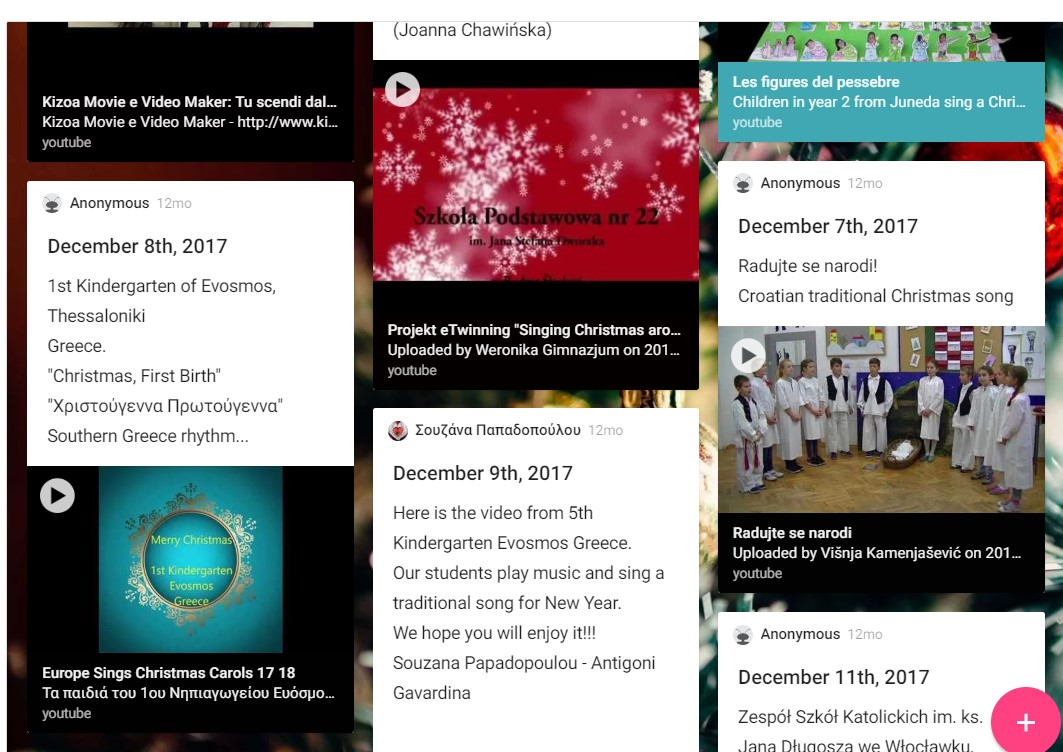This screenshot has height=752, width=1063.
Task: Click Σουζάνα Παπαδοπούλου's heart avatar icon
Action: pos(398,431)
